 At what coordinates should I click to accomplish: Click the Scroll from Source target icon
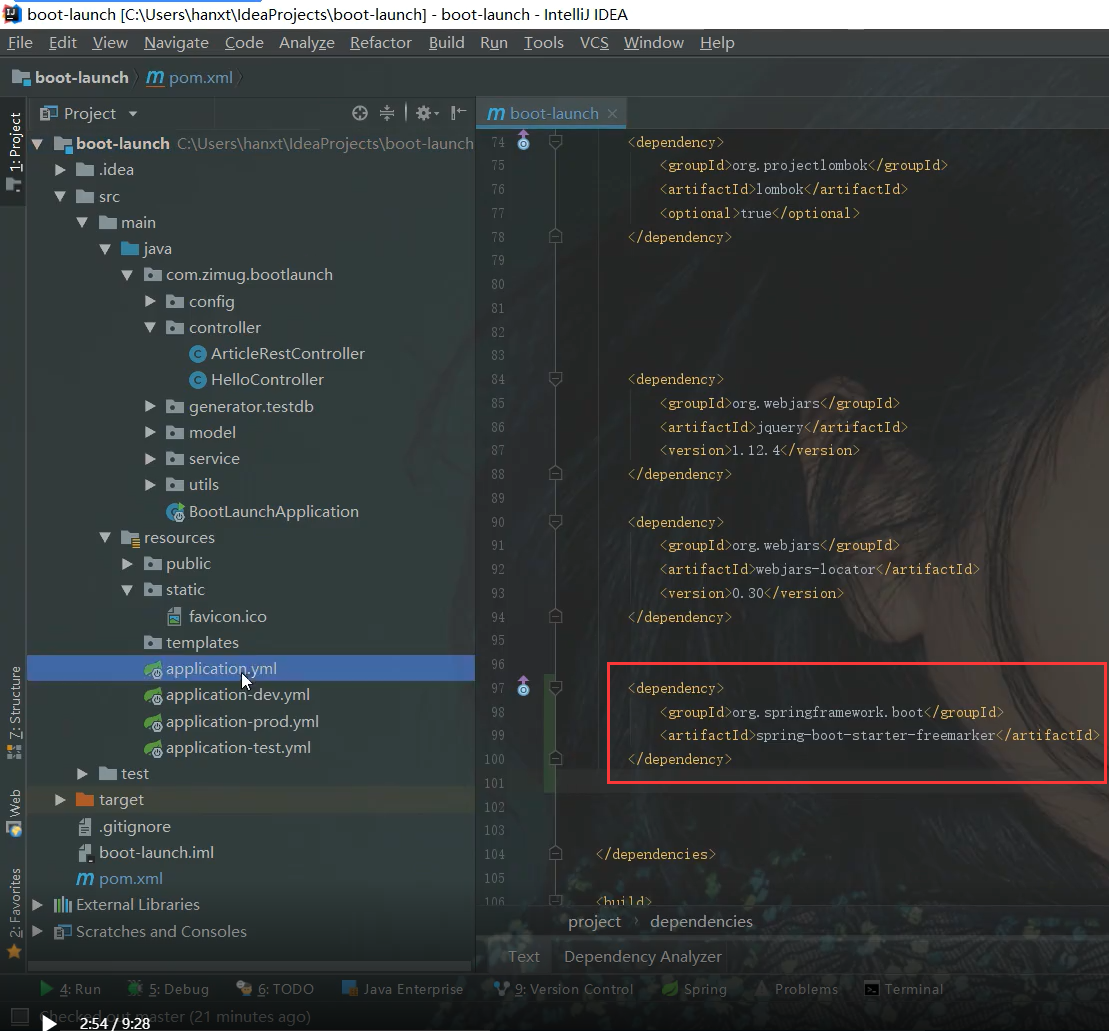pos(360,113)
